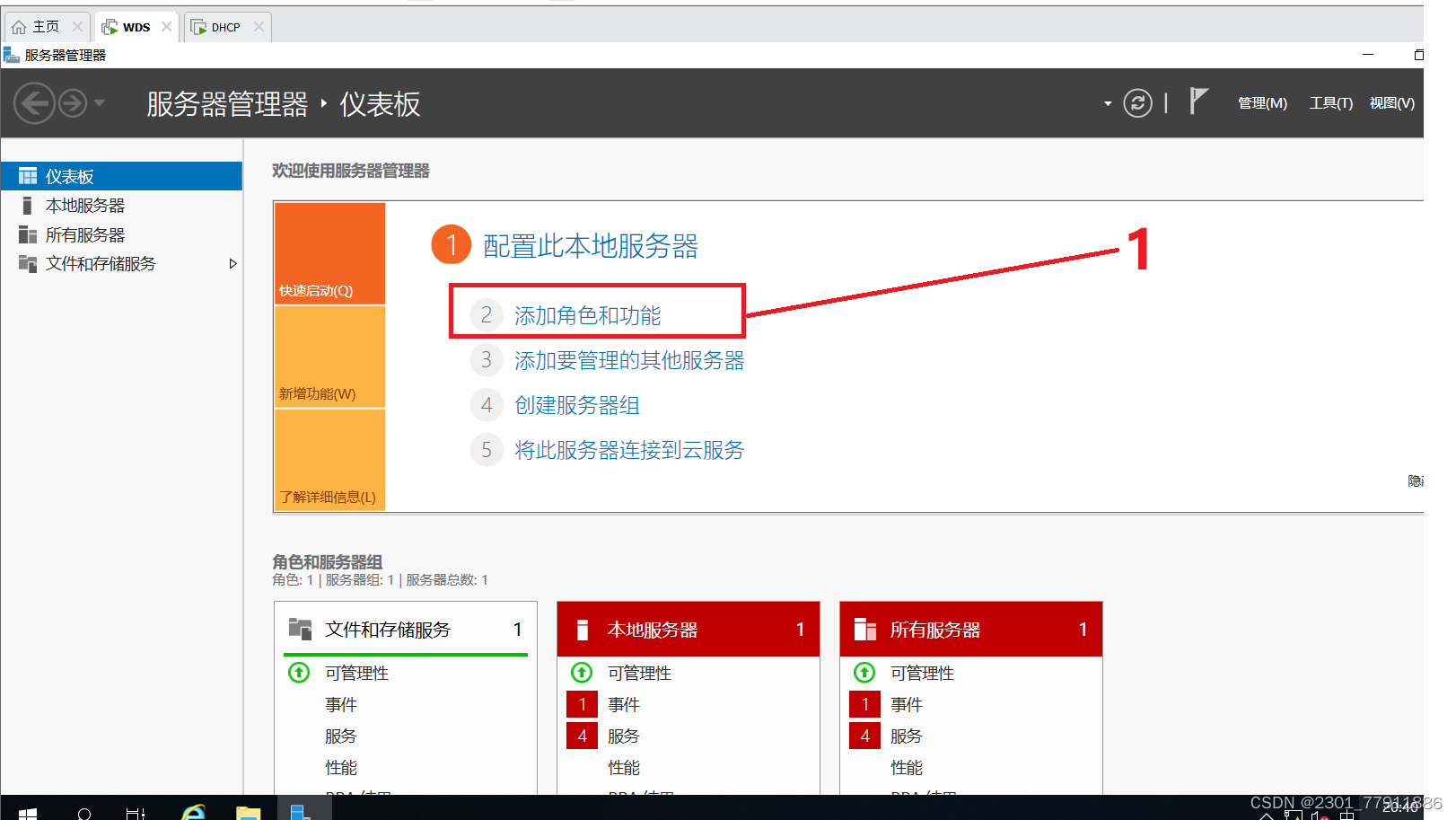Open the 所有服务器 tile header
Image resolution: width=1456 pixels, height=820 pixels.
click(x=971, y=629)
